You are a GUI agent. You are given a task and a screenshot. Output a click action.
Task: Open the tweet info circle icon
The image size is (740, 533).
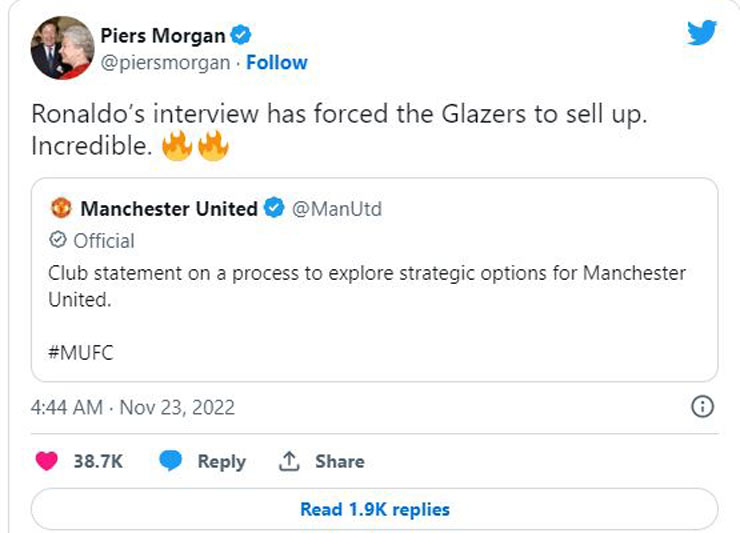click(x=703, y=406)
